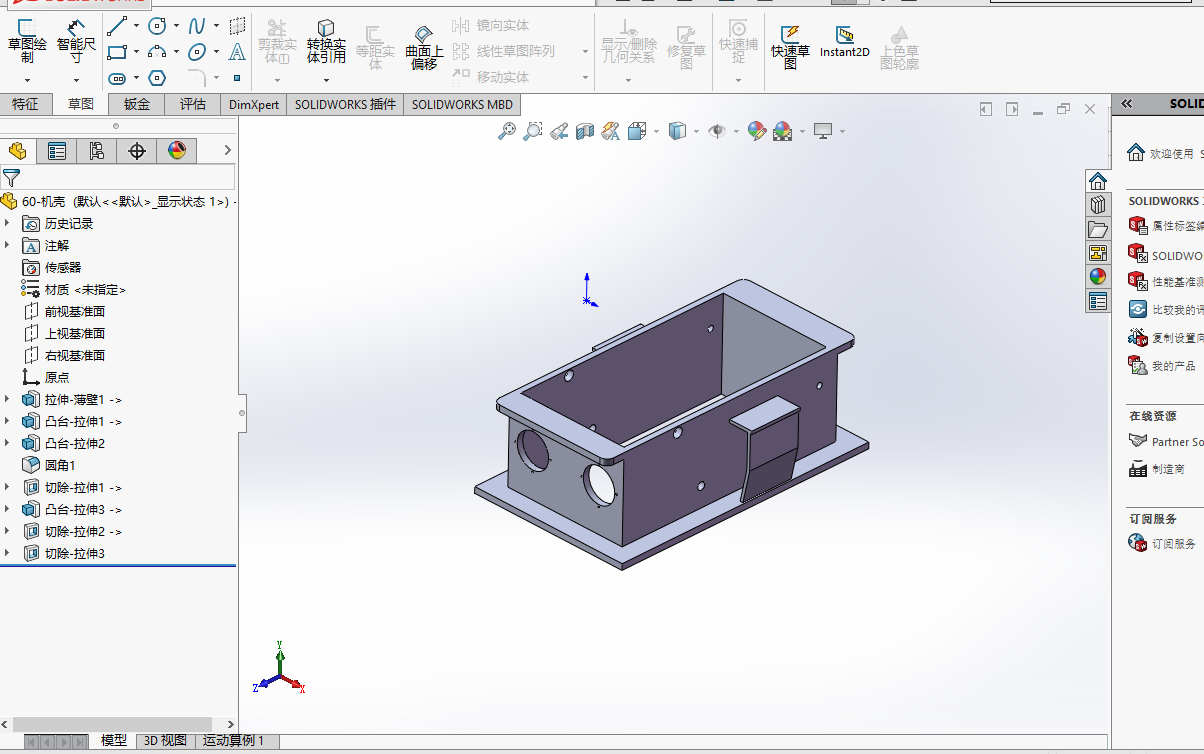Click the Edit Appearance color ball icon
Image resolution: width=1204 pixels, height=754 pixels.
[756, 131]
